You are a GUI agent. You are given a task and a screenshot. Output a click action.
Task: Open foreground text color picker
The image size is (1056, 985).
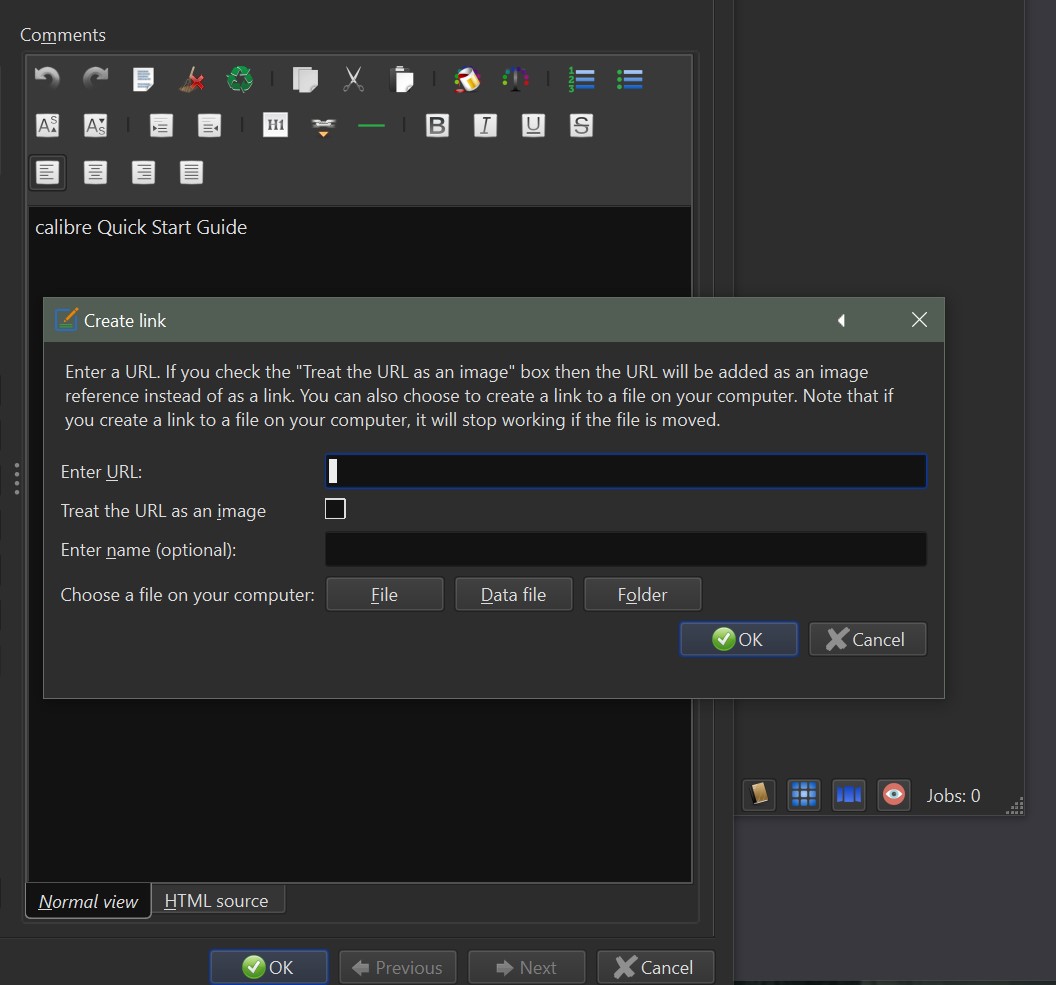click(x=515, y=79)
